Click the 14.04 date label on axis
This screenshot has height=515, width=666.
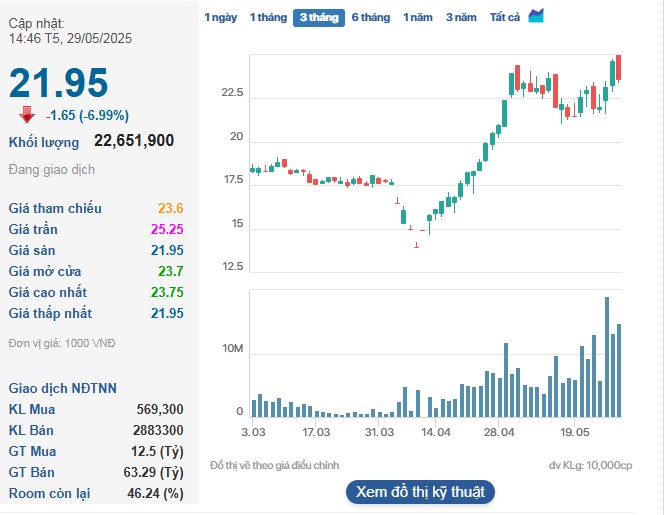point(436,432)
